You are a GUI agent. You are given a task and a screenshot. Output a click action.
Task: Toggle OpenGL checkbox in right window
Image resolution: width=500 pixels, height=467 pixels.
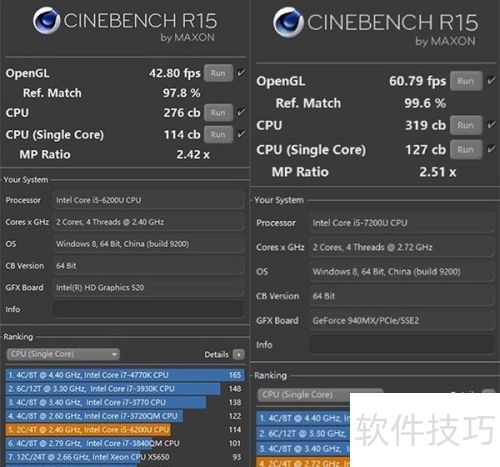pos(491,80)
